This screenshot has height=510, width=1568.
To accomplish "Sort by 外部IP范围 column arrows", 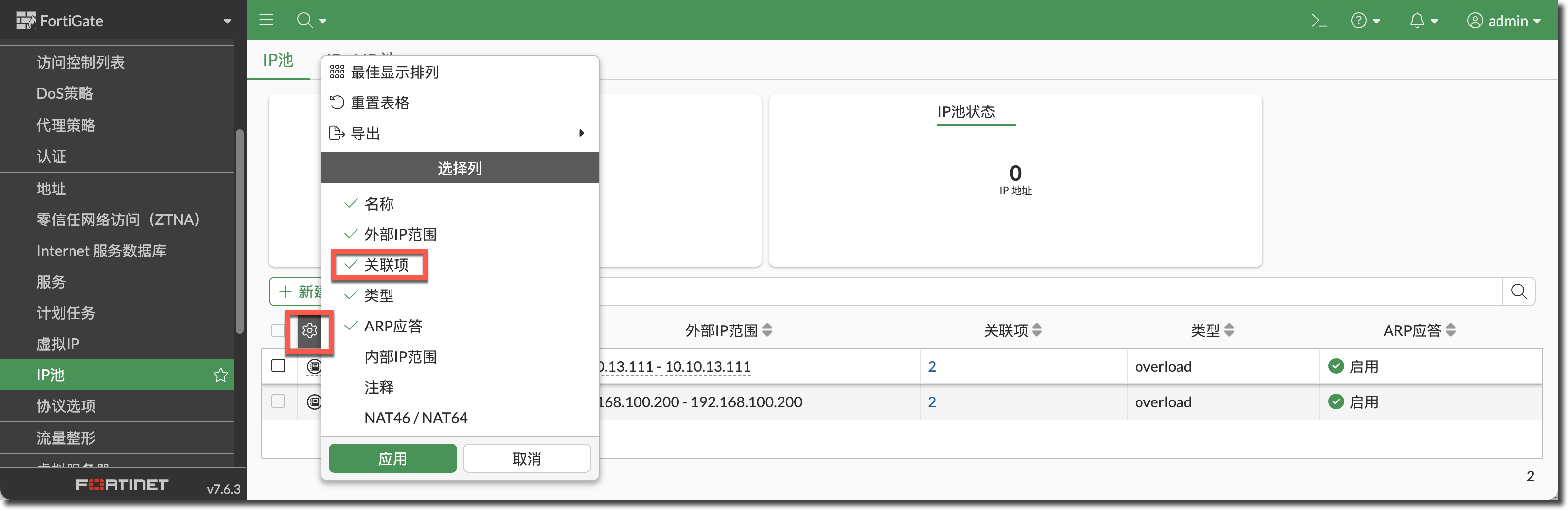I will (768, 330).
